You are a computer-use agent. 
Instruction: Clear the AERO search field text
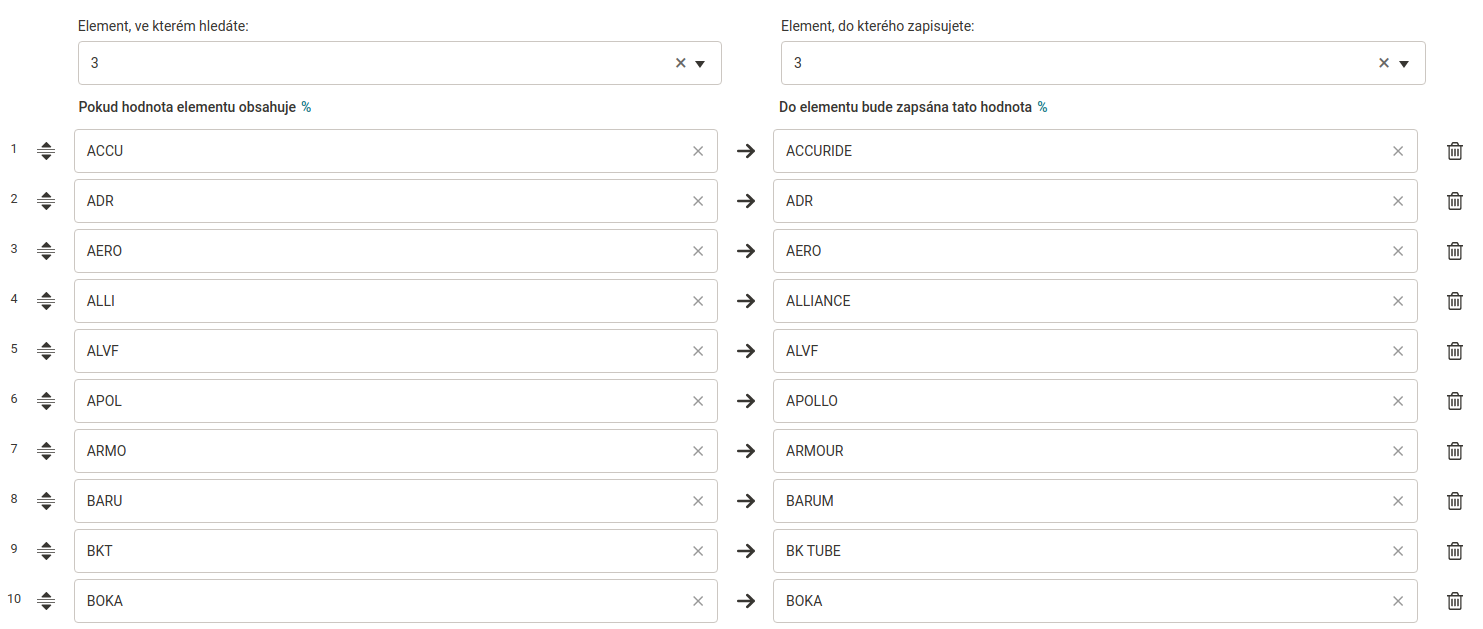(x=698, y=251)
